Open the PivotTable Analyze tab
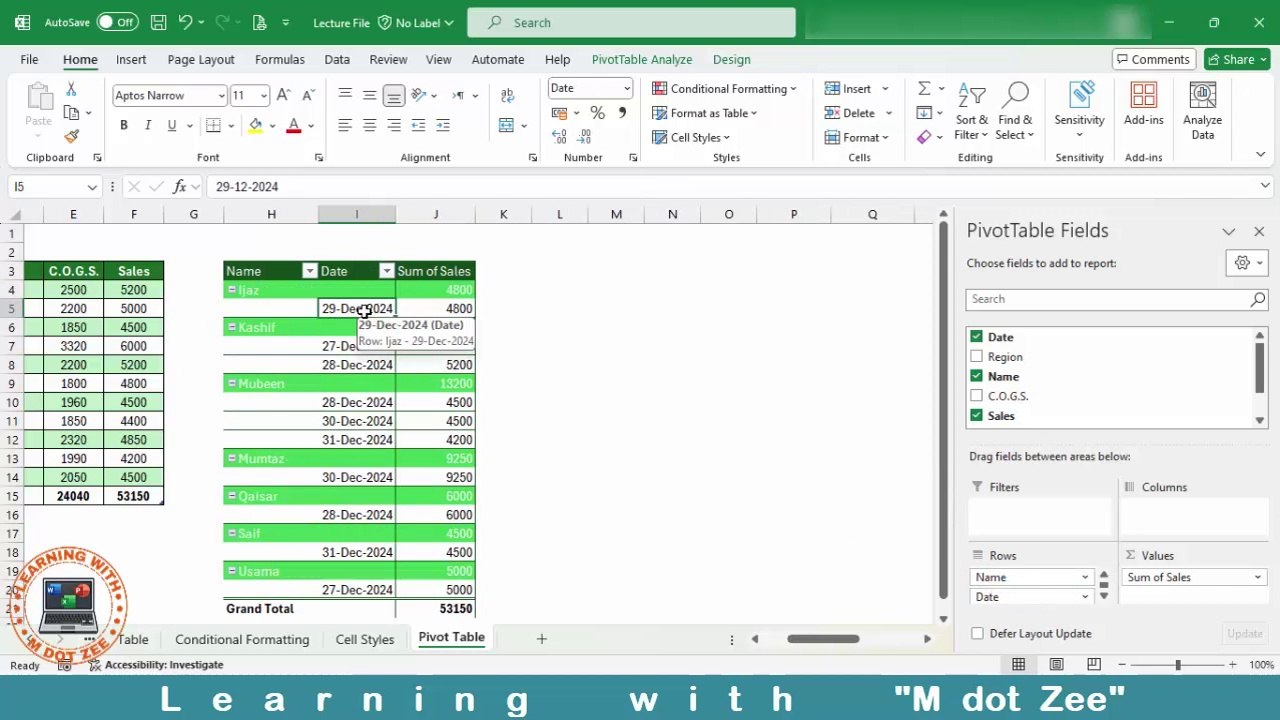Screen dimensions: 1280x720 click(642, 60)
